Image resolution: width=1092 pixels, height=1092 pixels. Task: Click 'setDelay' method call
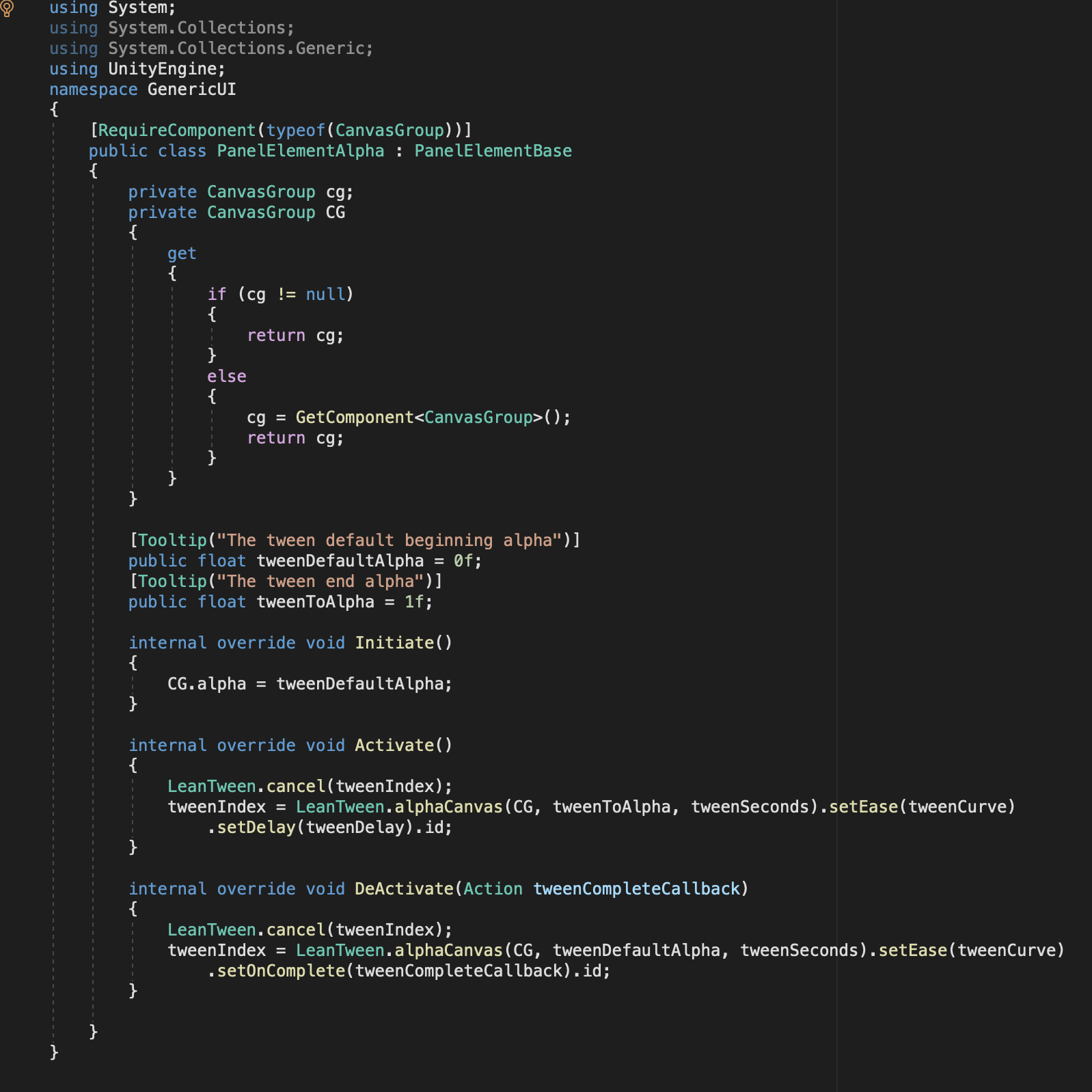pyautogui.click(x=256, y=828)
